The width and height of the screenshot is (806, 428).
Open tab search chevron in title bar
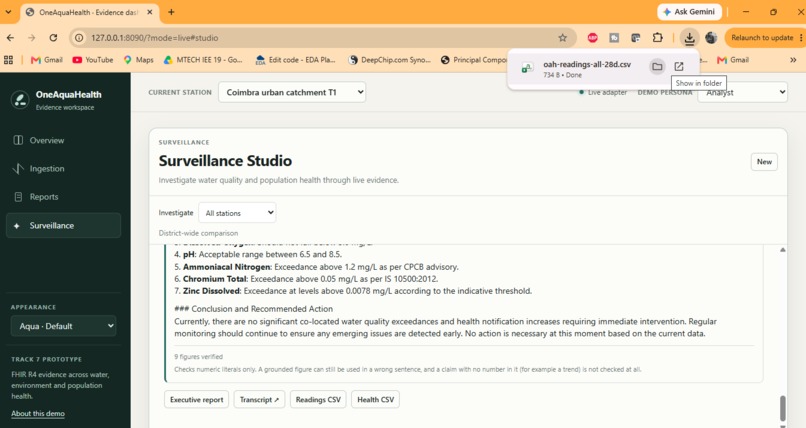(x=8, y=12)
